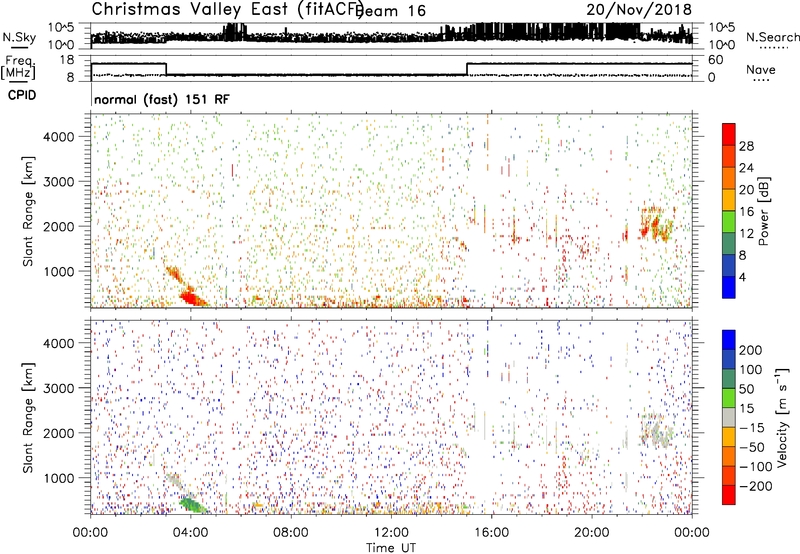Click the '4000' tick on the power panel
This screenshot has height=554, width=800.
[58, 137]
